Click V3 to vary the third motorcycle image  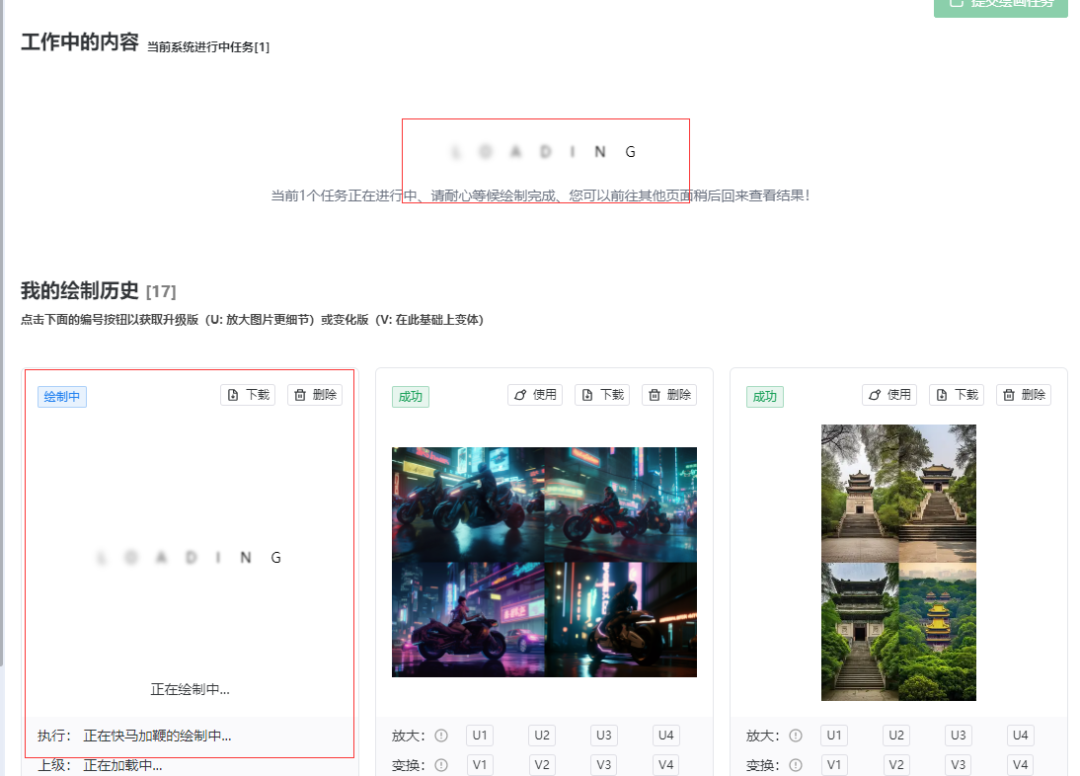603,765
